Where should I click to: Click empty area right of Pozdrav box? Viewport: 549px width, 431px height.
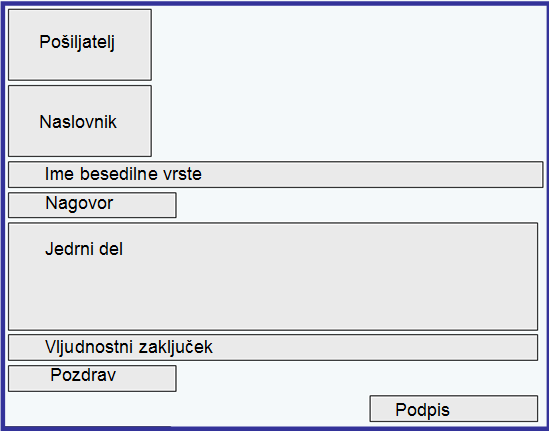359,378
